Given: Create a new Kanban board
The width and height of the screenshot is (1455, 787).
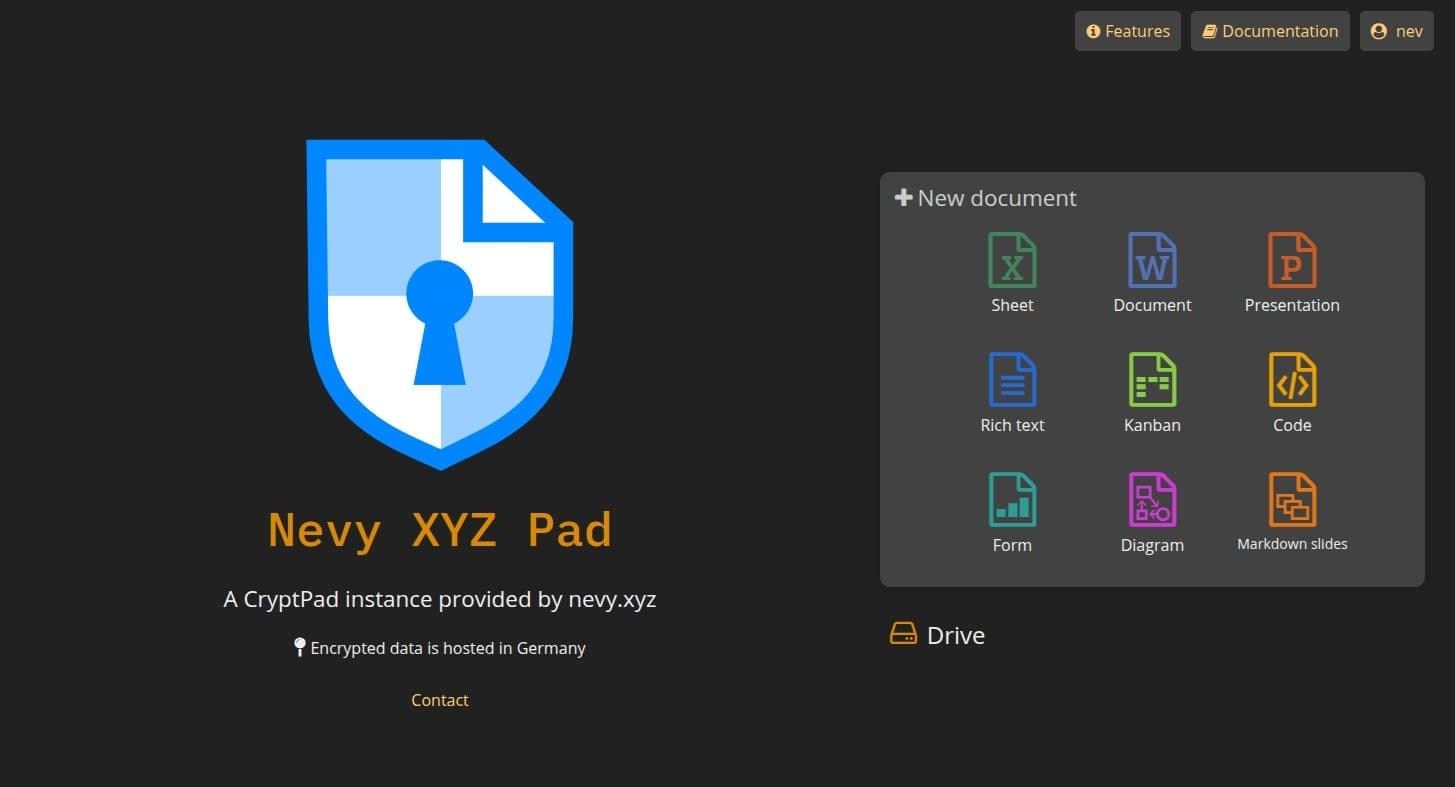Looking at the screenshot, I should (x=1151, y=390).
